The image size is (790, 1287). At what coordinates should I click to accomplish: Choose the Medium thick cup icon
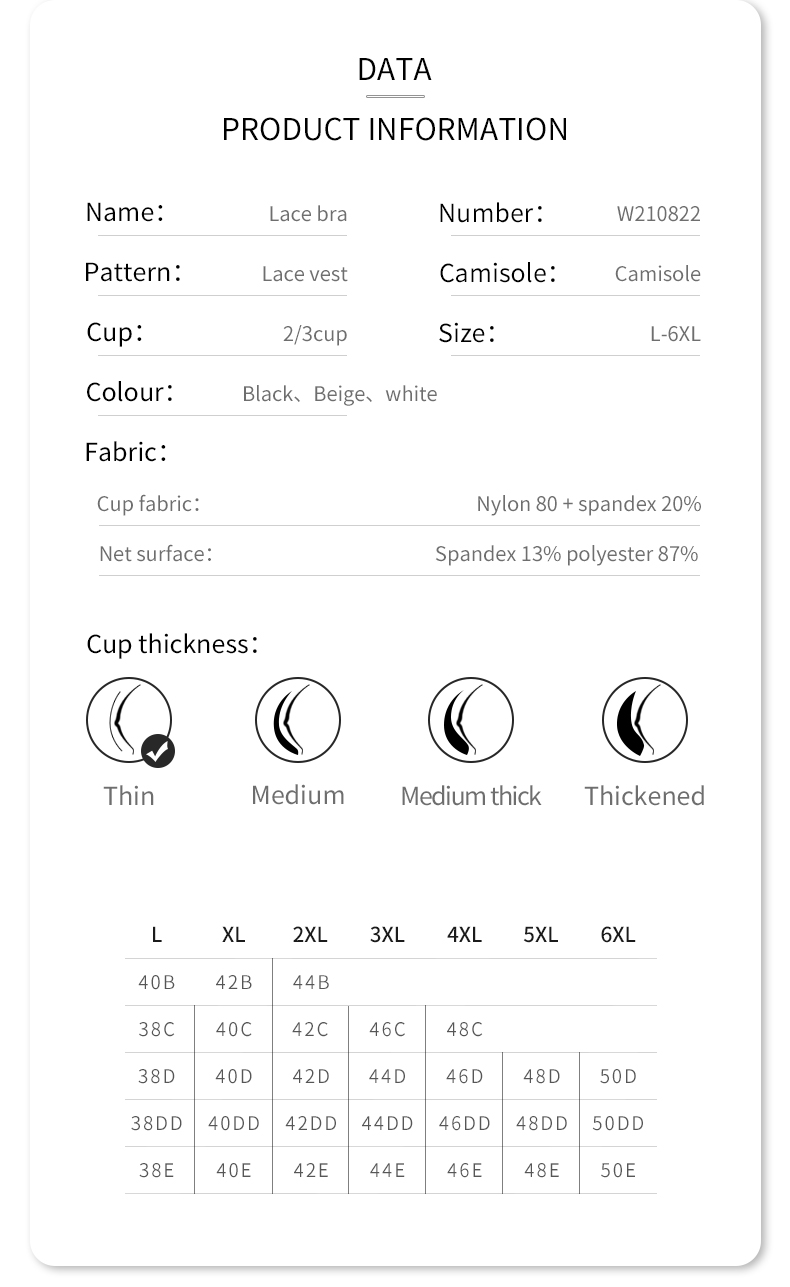pyautogui.click(x=470, y=720)
